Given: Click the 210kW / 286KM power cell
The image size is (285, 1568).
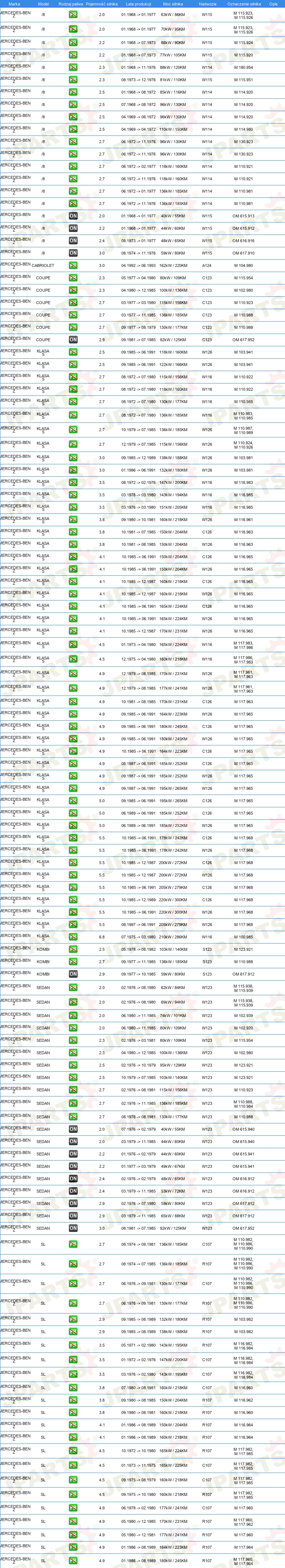Looking at the screenshot, I should click(173, 937).
